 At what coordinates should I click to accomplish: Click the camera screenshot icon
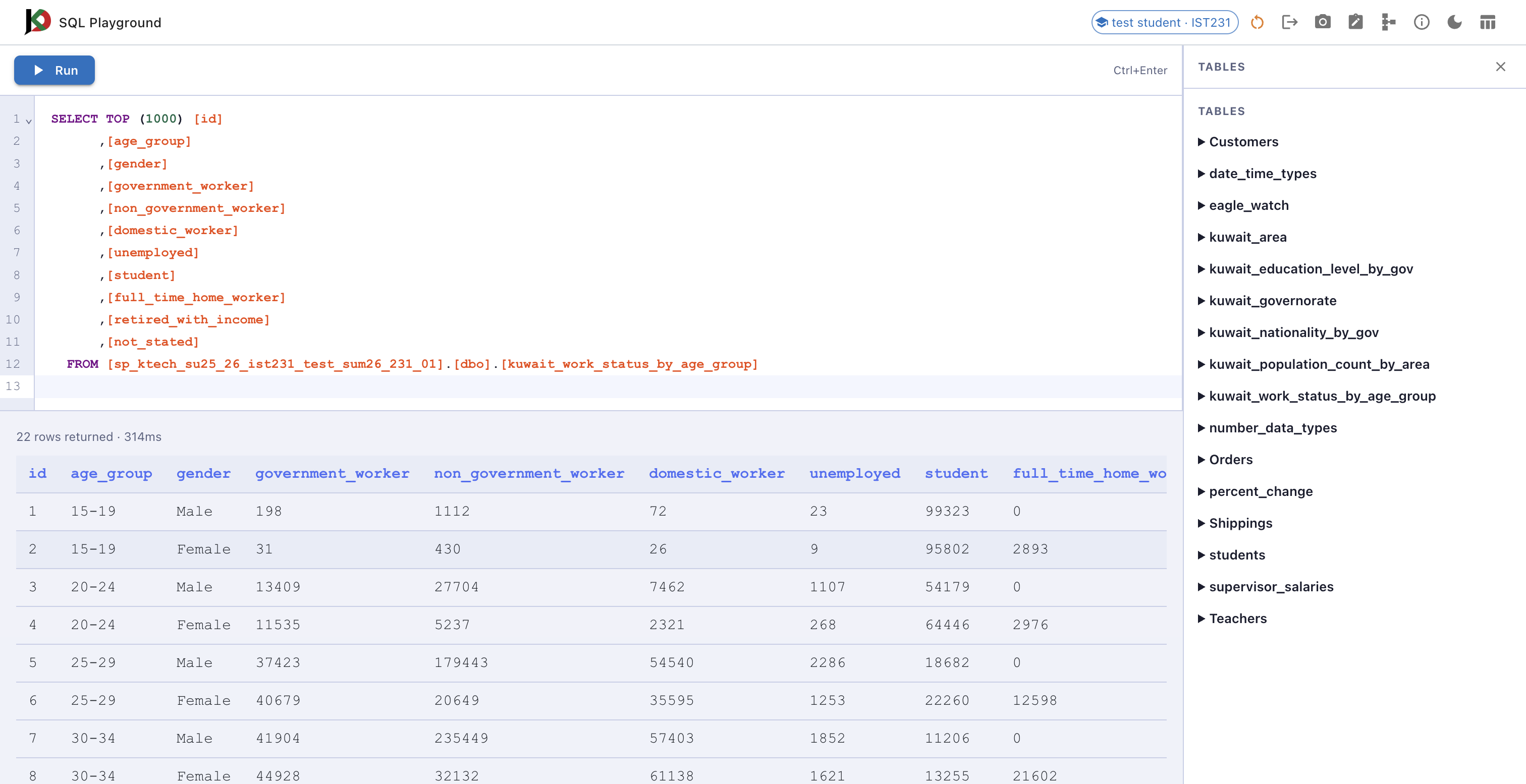tap(1323, 23)
